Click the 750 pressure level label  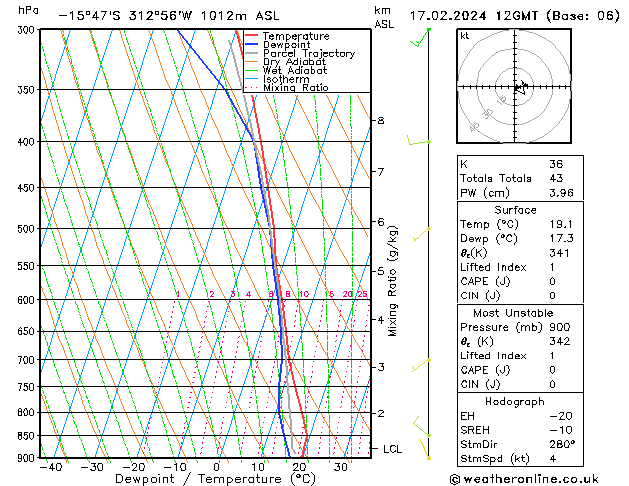[x=28, y=387]
